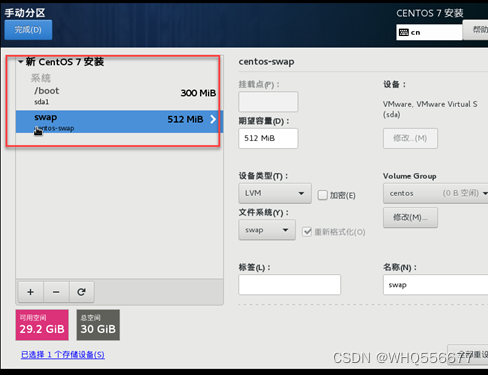Toggle the 重新格式化(O) reformat checkbox
488x375 pixels.
[307, 232]
